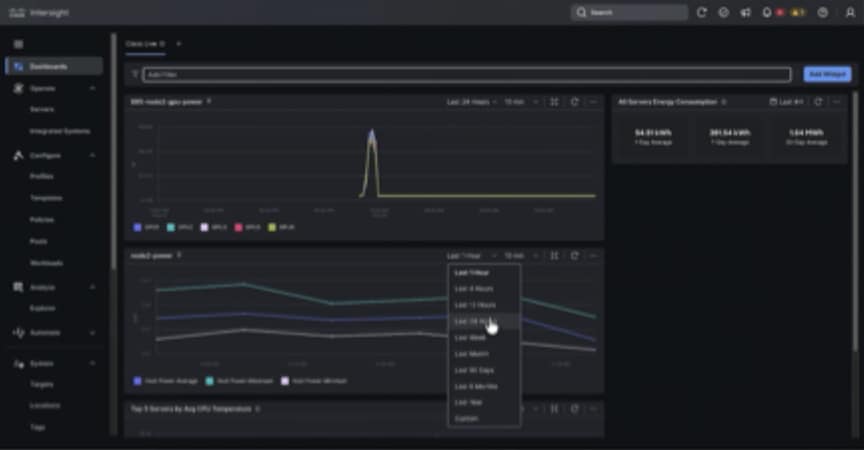This screenshot has width=864, height=450.
Task: Select Last Year option
Action: [x=484, y=403]
